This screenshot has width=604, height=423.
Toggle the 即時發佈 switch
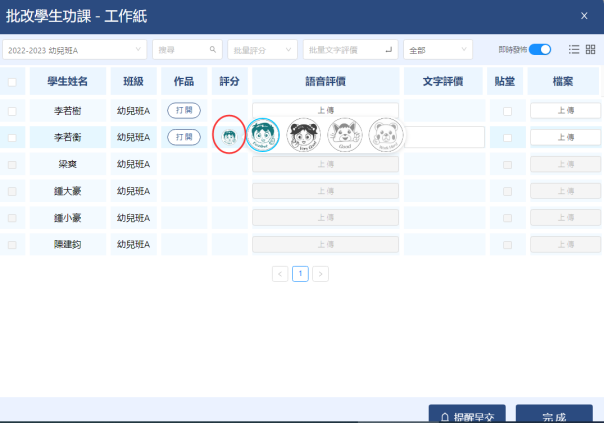pyautogui.click(x=540, y=49)
